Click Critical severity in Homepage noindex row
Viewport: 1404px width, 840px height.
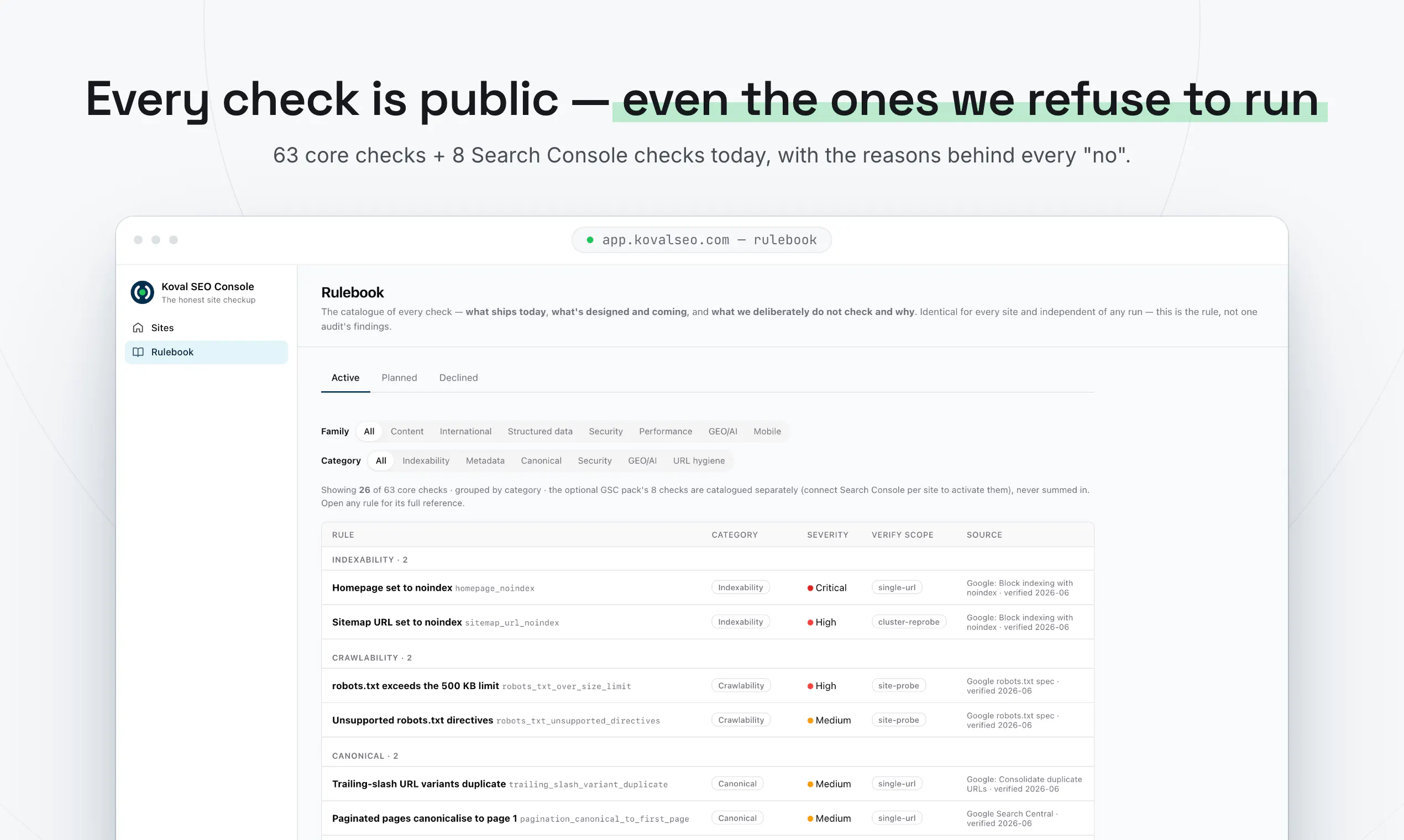(x=826, y=587)
